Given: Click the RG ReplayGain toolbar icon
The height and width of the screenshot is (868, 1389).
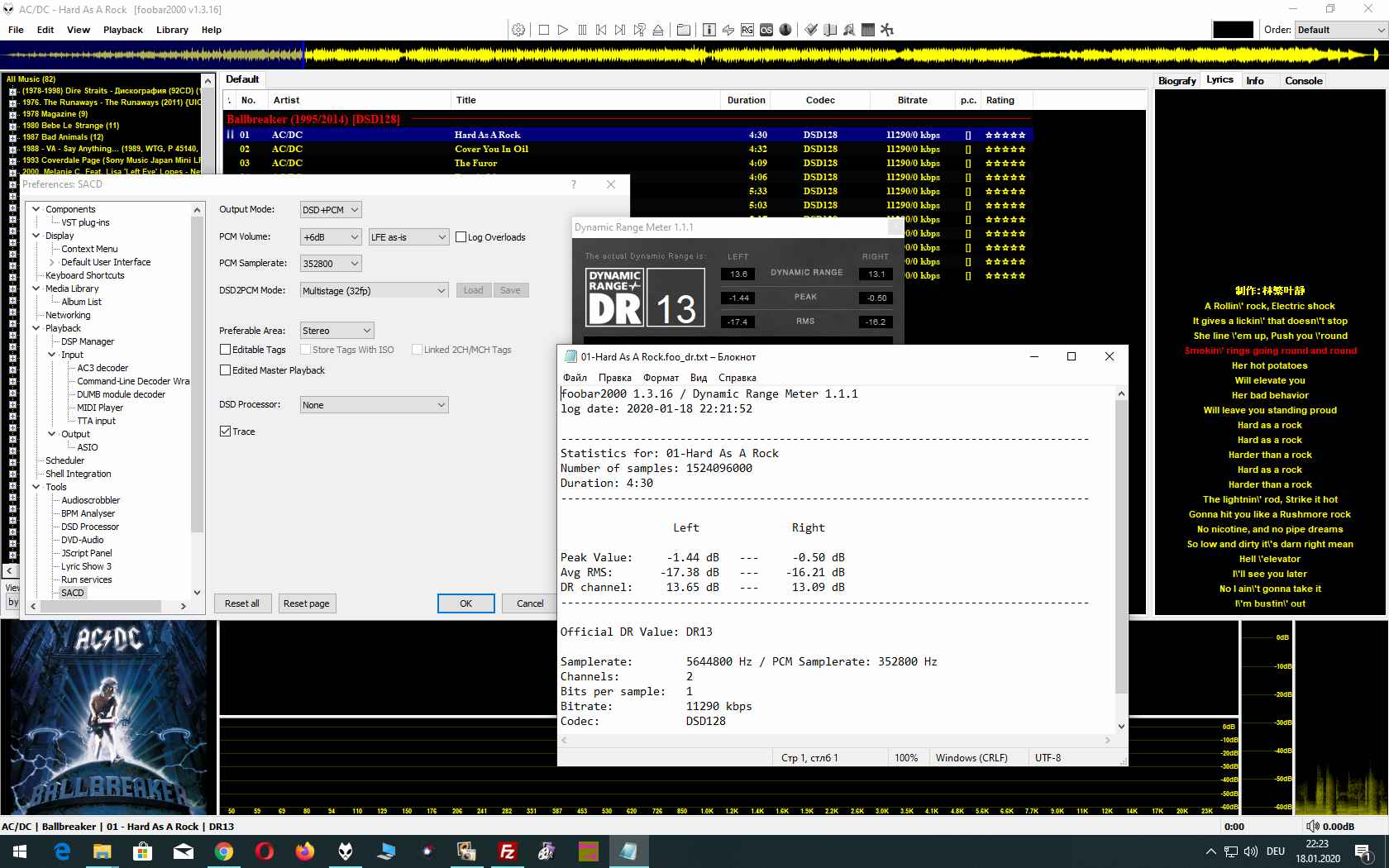Looking at the screenshot, I should click(x=747, y=30).
